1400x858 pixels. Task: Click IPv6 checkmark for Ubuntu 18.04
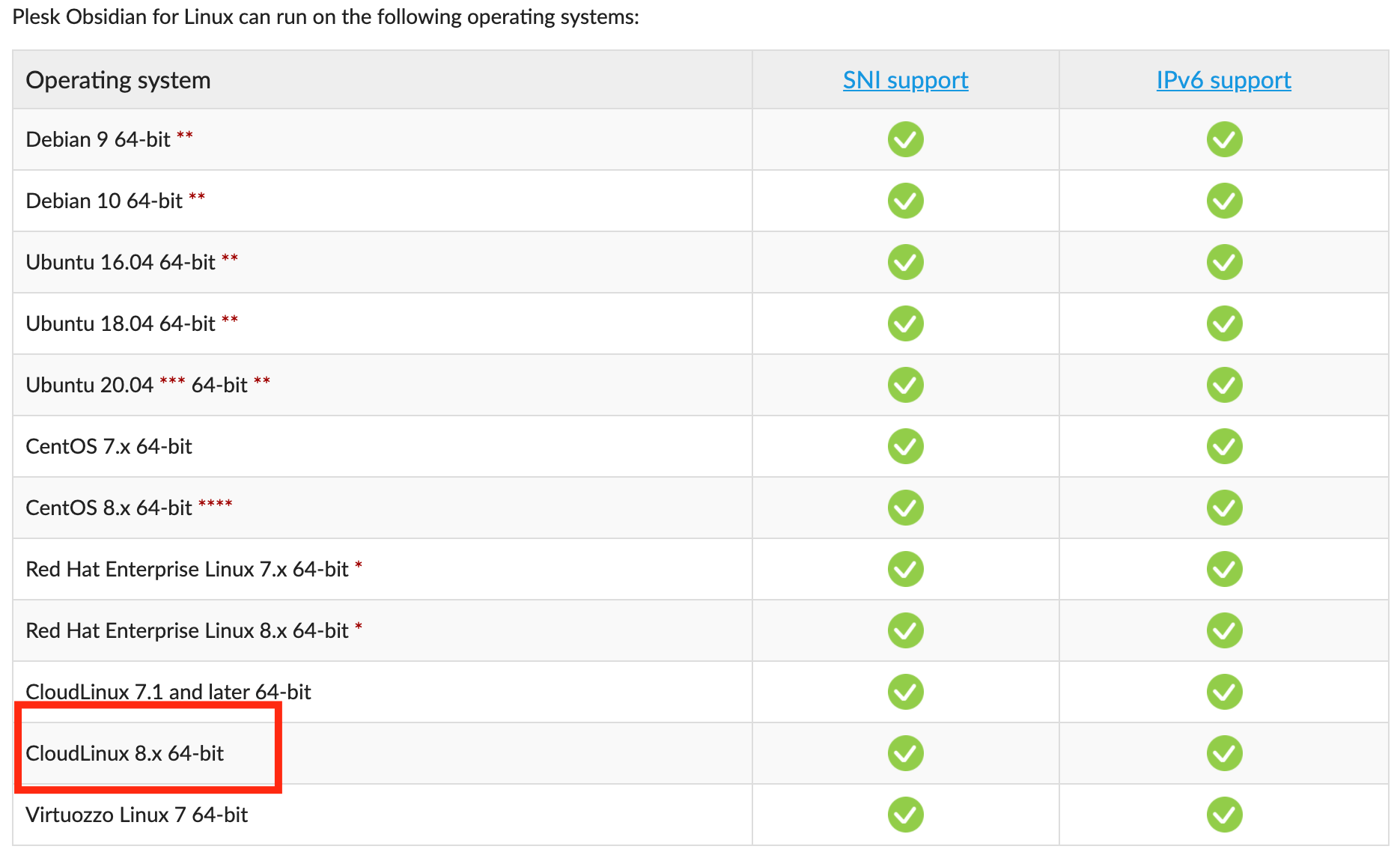point(1224,323)
